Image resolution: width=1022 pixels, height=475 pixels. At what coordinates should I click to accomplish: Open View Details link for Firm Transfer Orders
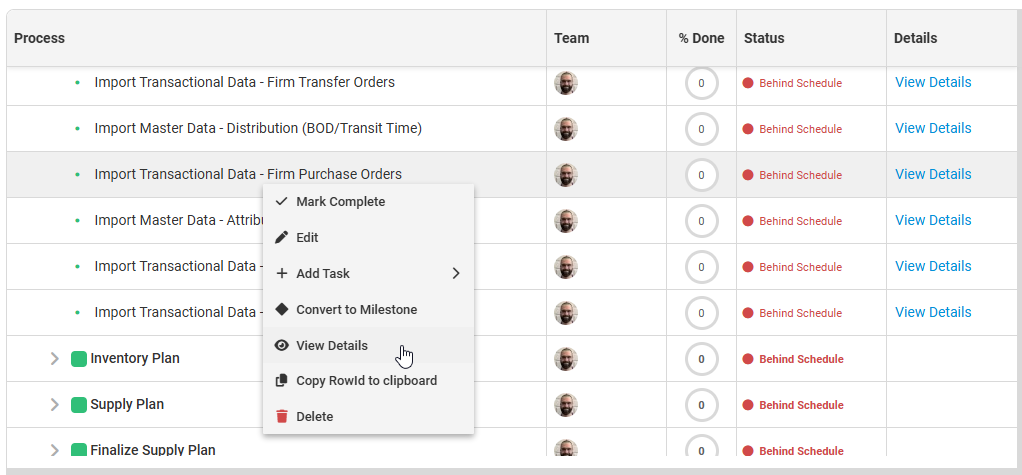click(933, 83)
